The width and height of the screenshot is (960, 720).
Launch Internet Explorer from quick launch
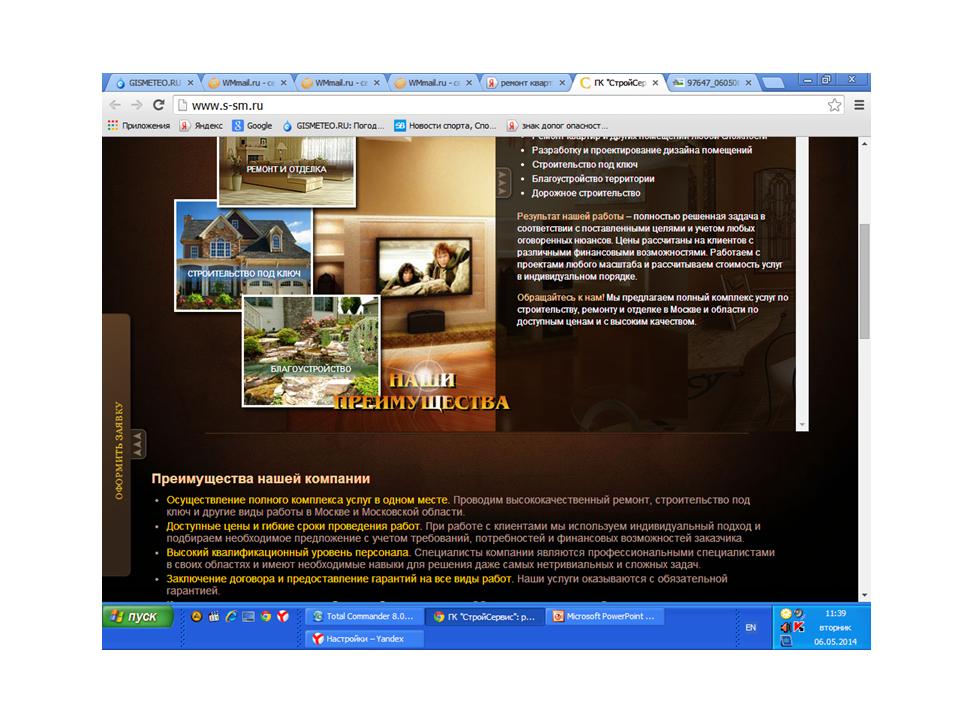pos(231,617)
